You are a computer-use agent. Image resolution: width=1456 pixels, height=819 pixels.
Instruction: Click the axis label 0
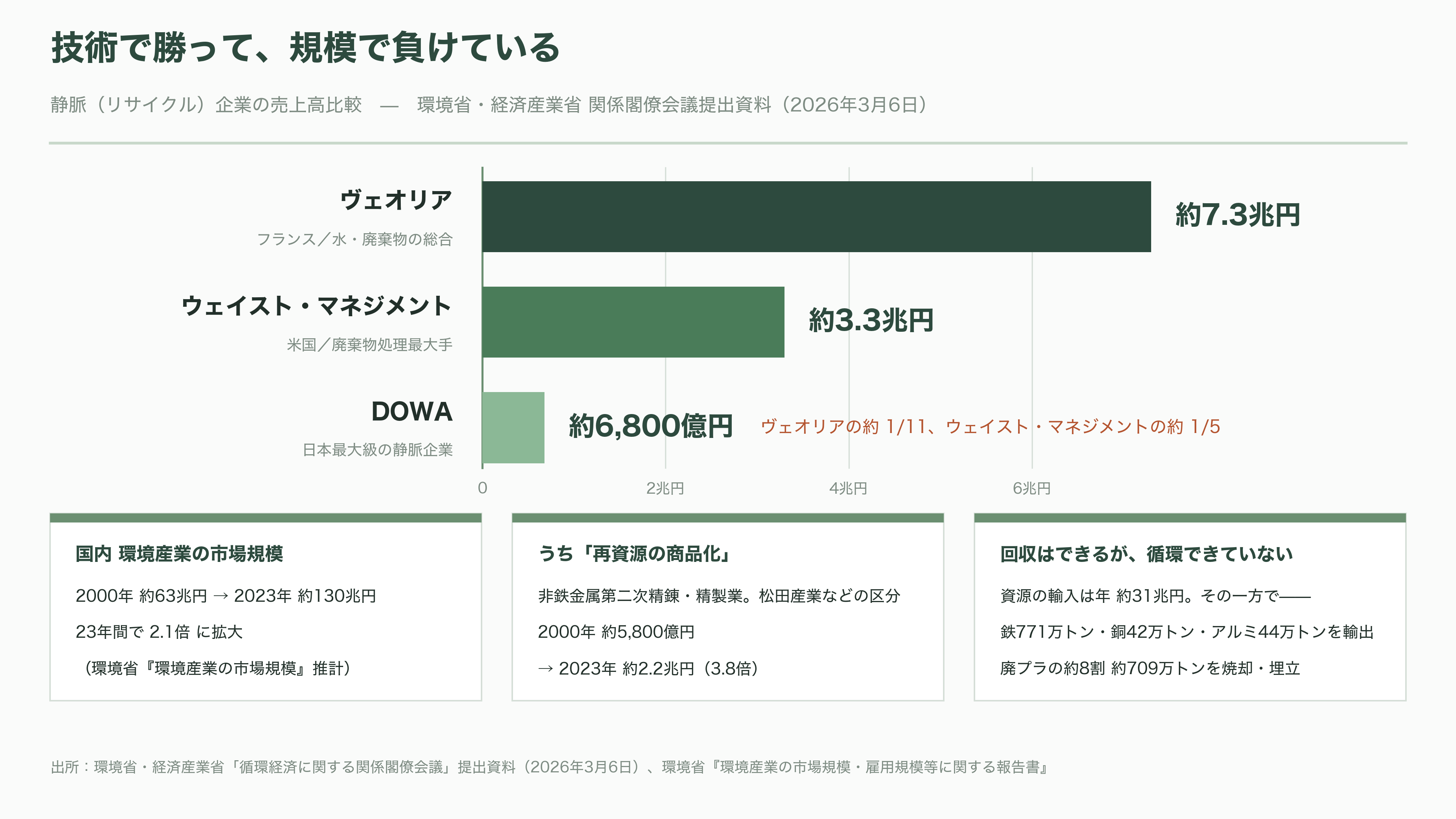tap(482, 488)
